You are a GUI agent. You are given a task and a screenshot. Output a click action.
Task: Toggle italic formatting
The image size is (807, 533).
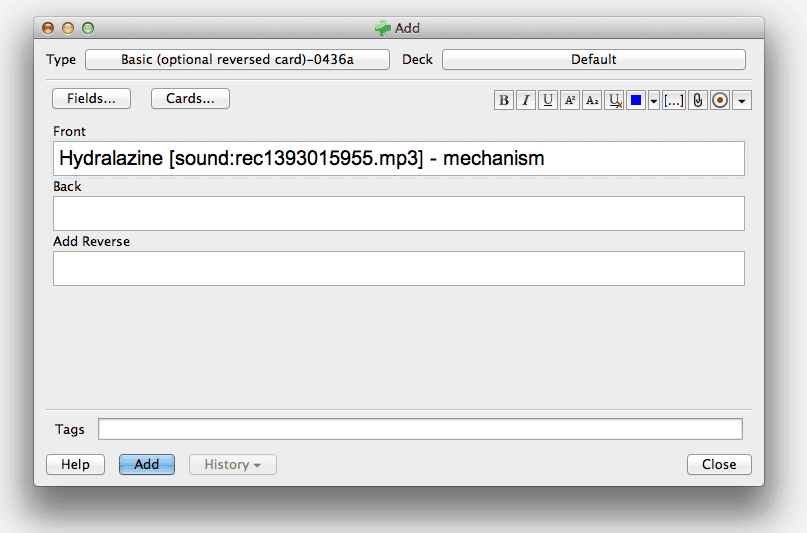525,100
